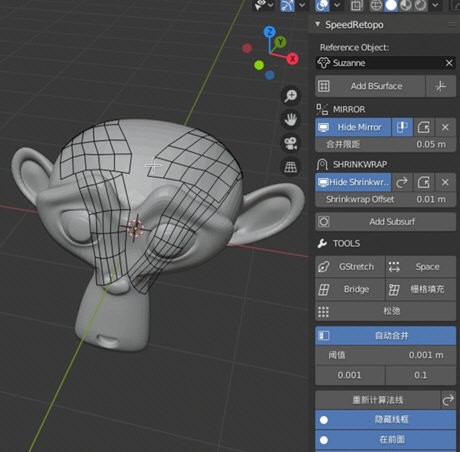Screen dimensions: 460x452
Task: Collapse the SpeedRetopo panel
Action: tap(318, 24)
